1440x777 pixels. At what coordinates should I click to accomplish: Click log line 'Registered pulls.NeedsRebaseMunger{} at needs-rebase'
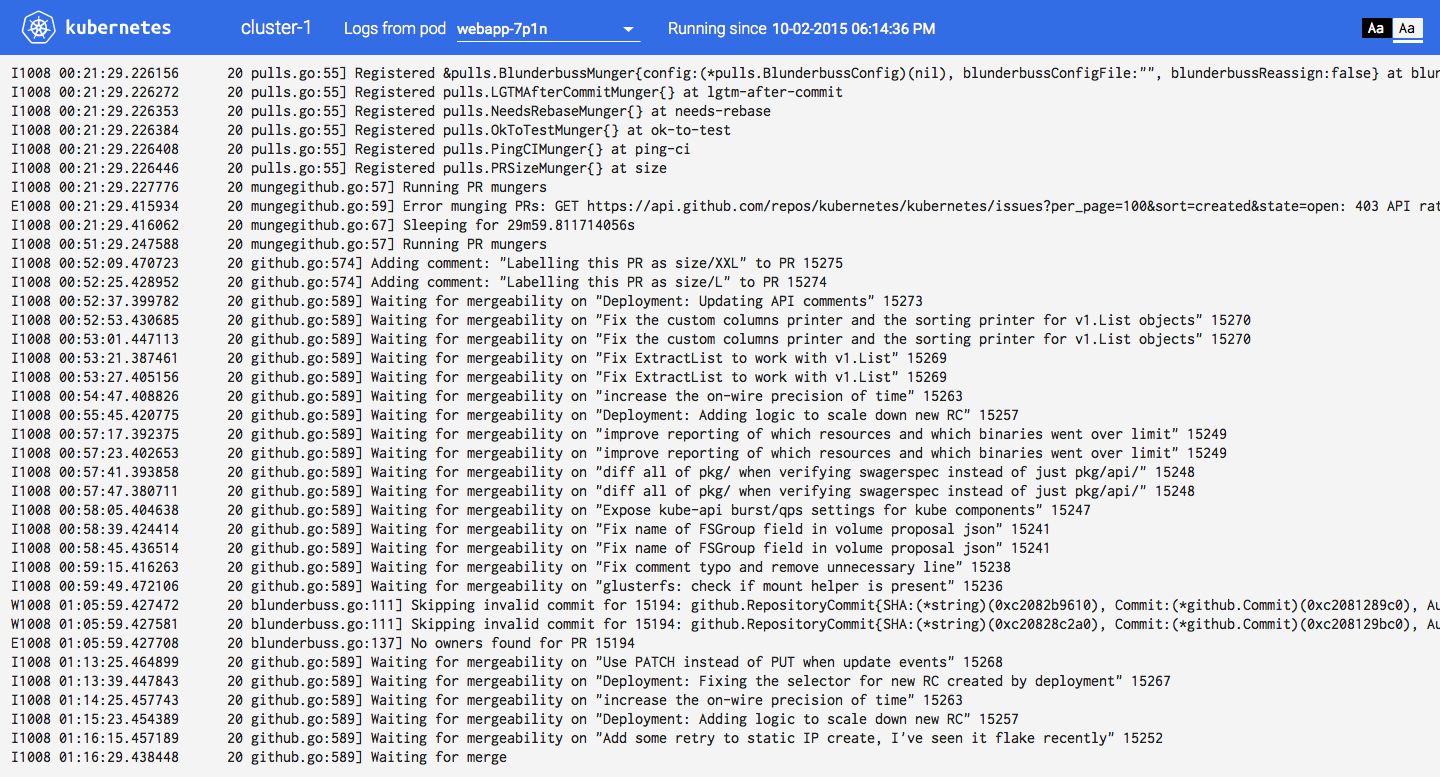391,111
